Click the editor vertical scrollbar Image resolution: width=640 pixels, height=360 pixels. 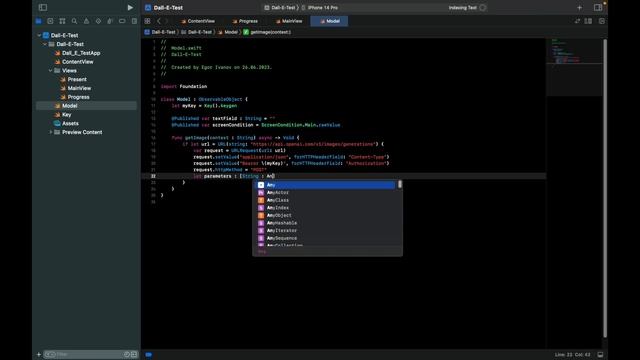(x=605, y=188)
